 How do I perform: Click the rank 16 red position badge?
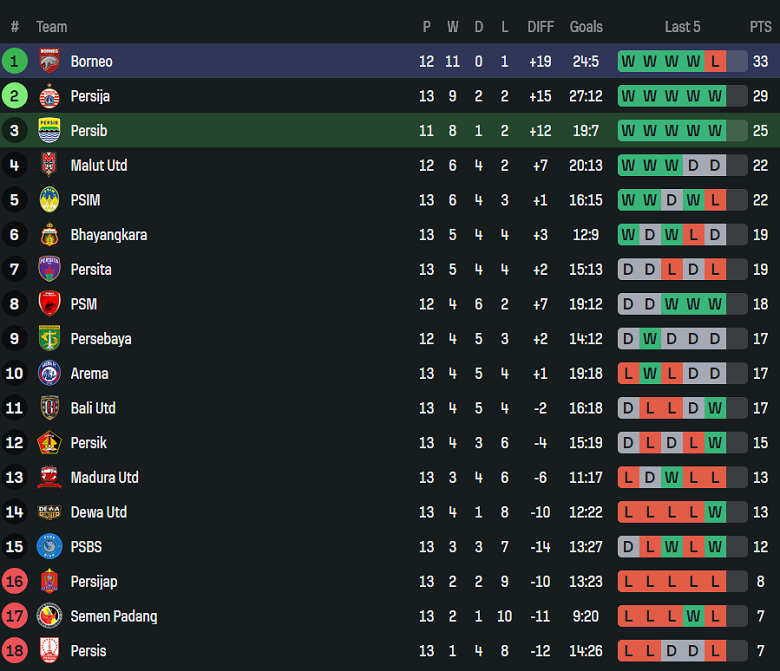pyautogui.click(x=15, y=581)
